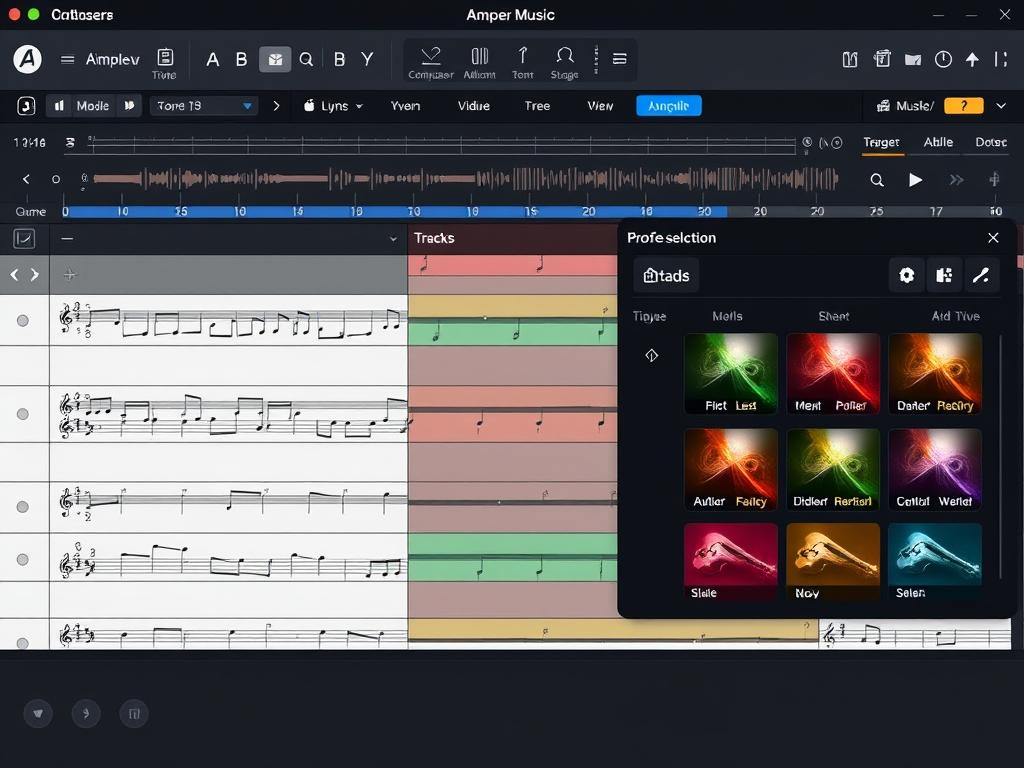Image resolution: width=1024 pixels, height=768 pixels.
Task: Click the highlighted grey toolbar icon
Action: coord(275,59)
